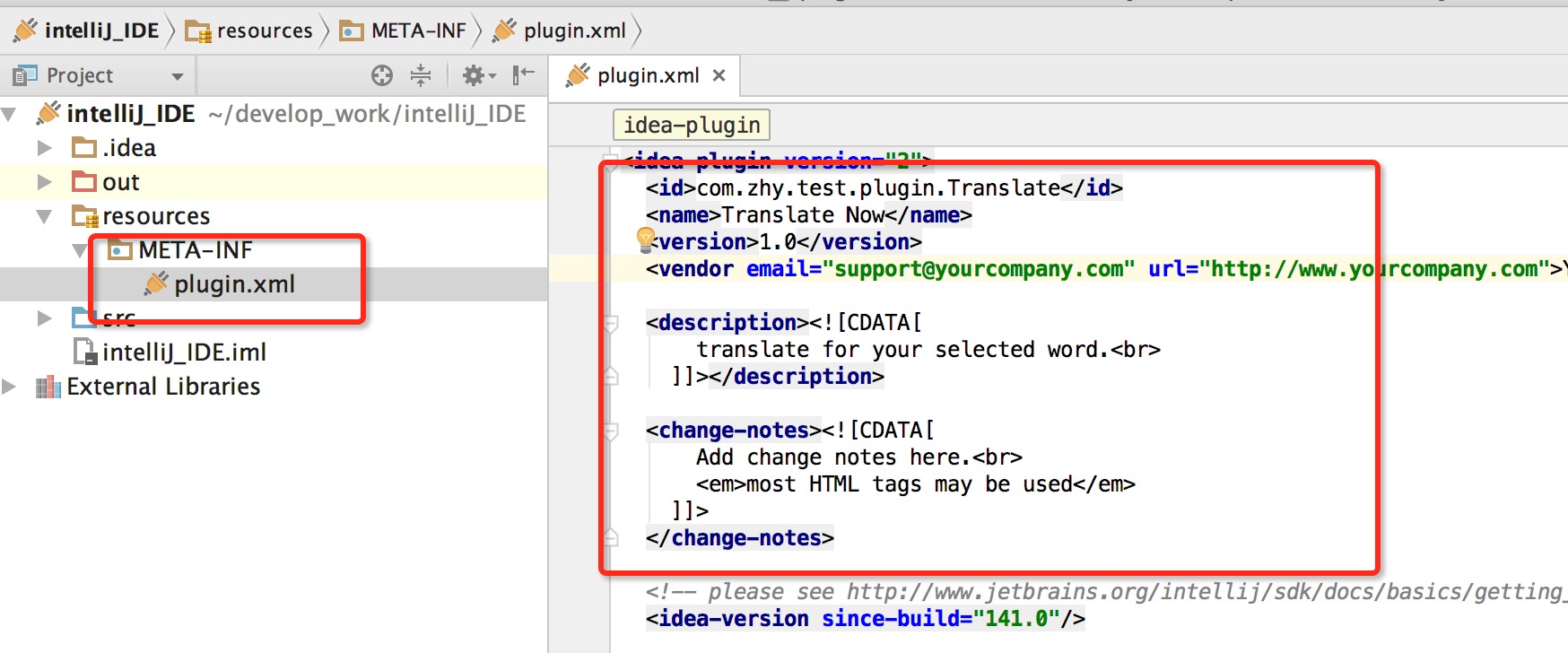Collapse the intelliJ_IDE project root

coord(10,114)
